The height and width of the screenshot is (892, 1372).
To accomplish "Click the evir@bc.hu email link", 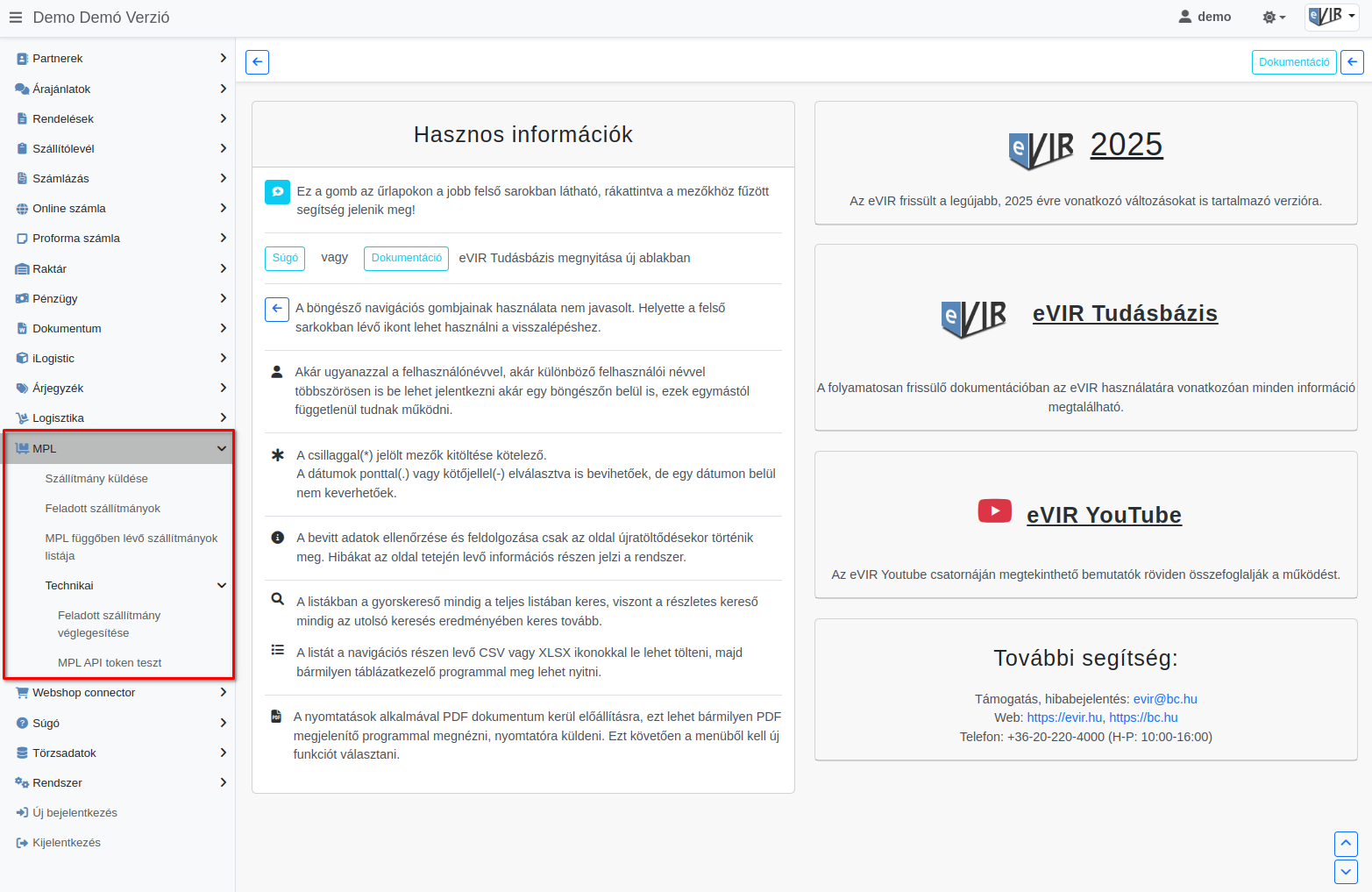I will pos(1165,699).
